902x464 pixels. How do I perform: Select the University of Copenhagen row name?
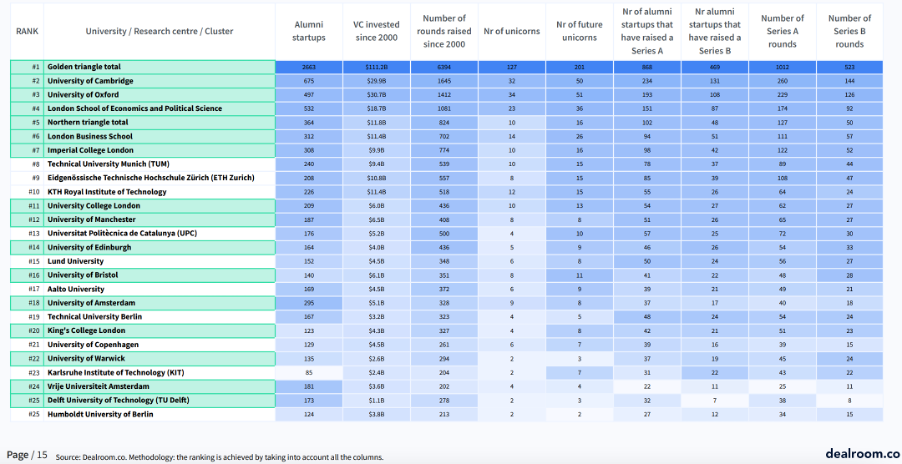[x=93, y=344]
